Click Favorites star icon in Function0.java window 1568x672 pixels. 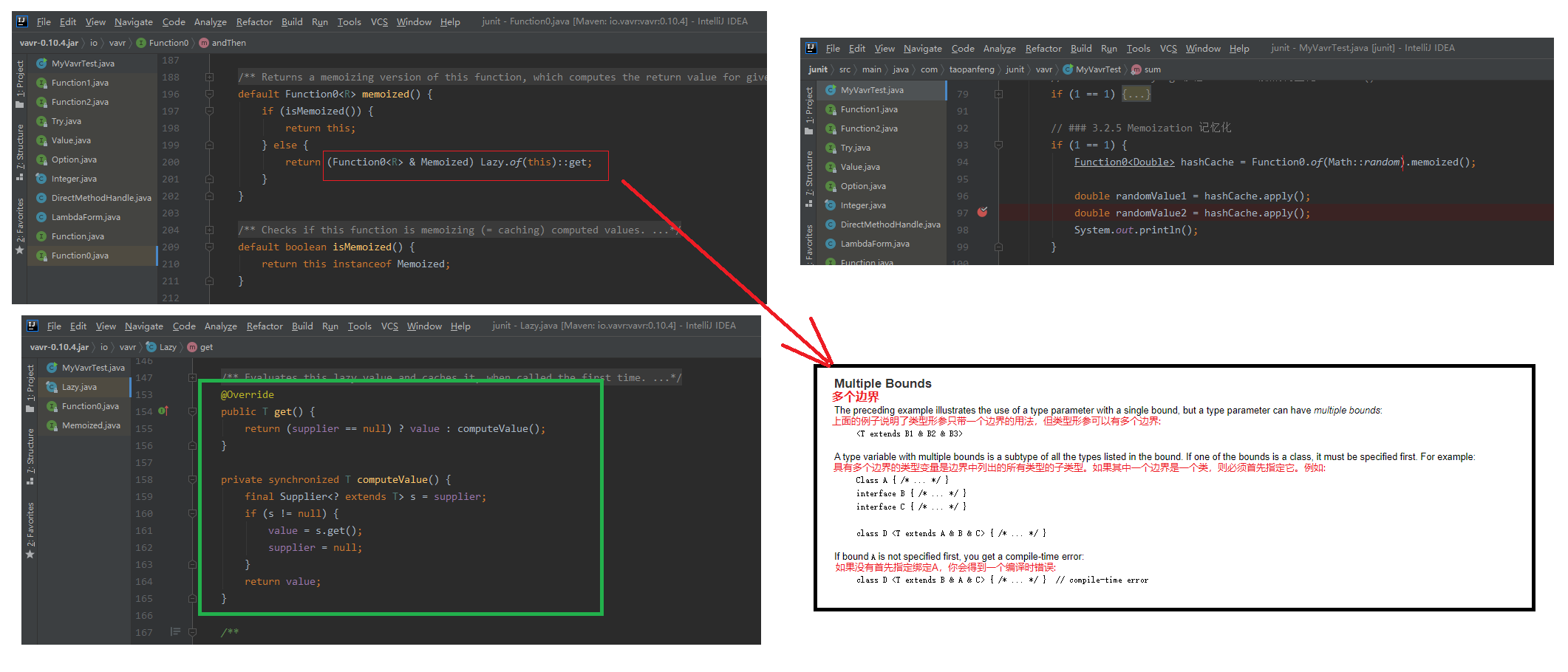(x=20, y=250)
